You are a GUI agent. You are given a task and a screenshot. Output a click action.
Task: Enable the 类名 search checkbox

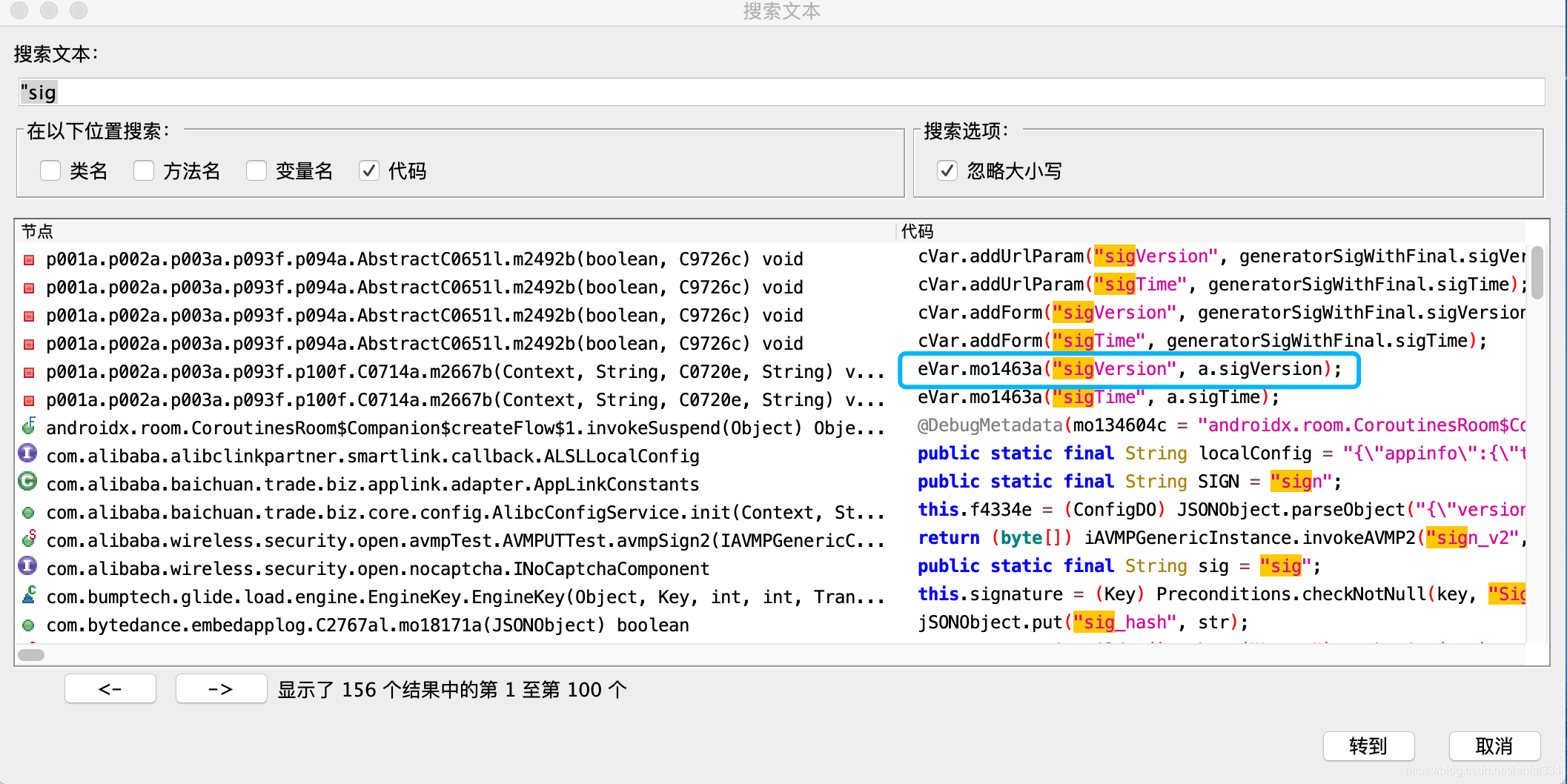pyautogui.click(x=50, y=171)
